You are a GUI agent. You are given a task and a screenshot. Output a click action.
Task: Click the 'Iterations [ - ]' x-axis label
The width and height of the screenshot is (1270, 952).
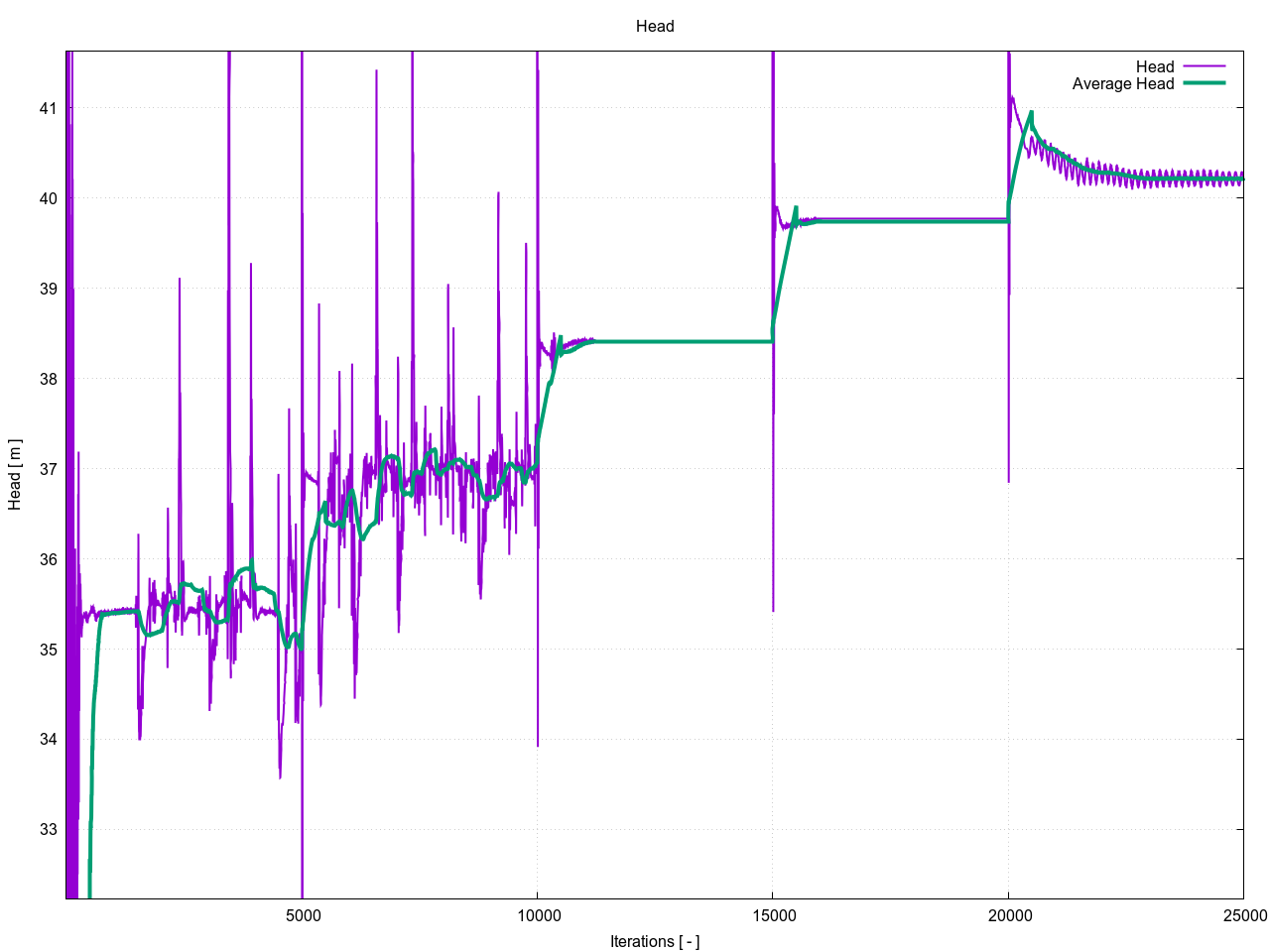pyautogui.click(x=655, y=941)
